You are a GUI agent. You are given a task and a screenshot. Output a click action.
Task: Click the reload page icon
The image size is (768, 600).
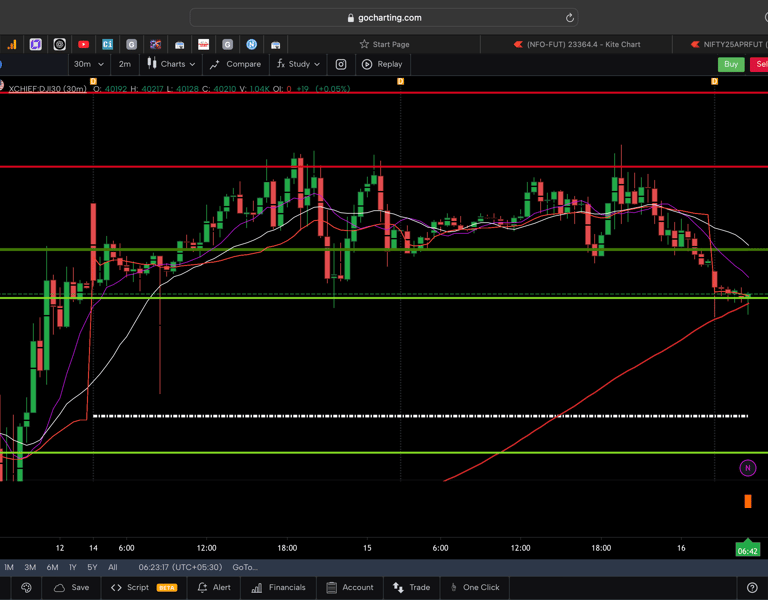click(x=570, y=18)
